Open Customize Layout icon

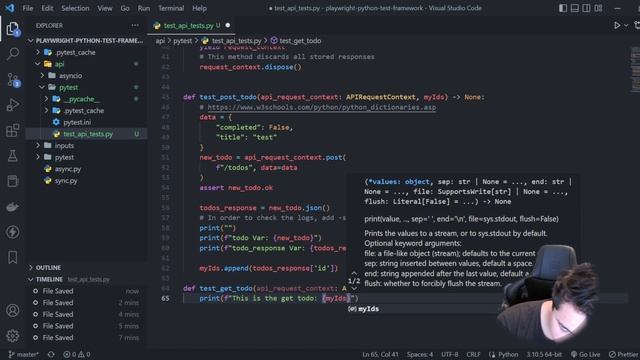598,8
